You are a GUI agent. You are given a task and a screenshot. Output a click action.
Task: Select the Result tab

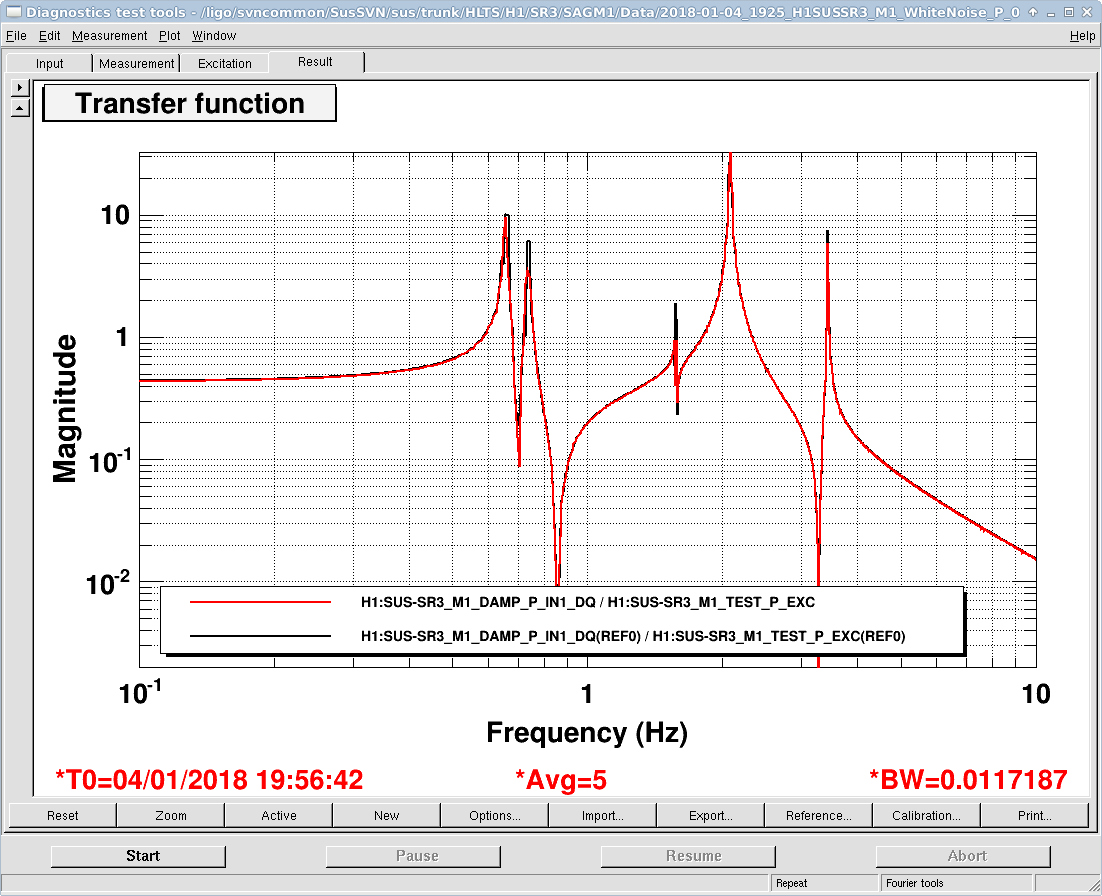click(315, 62)
